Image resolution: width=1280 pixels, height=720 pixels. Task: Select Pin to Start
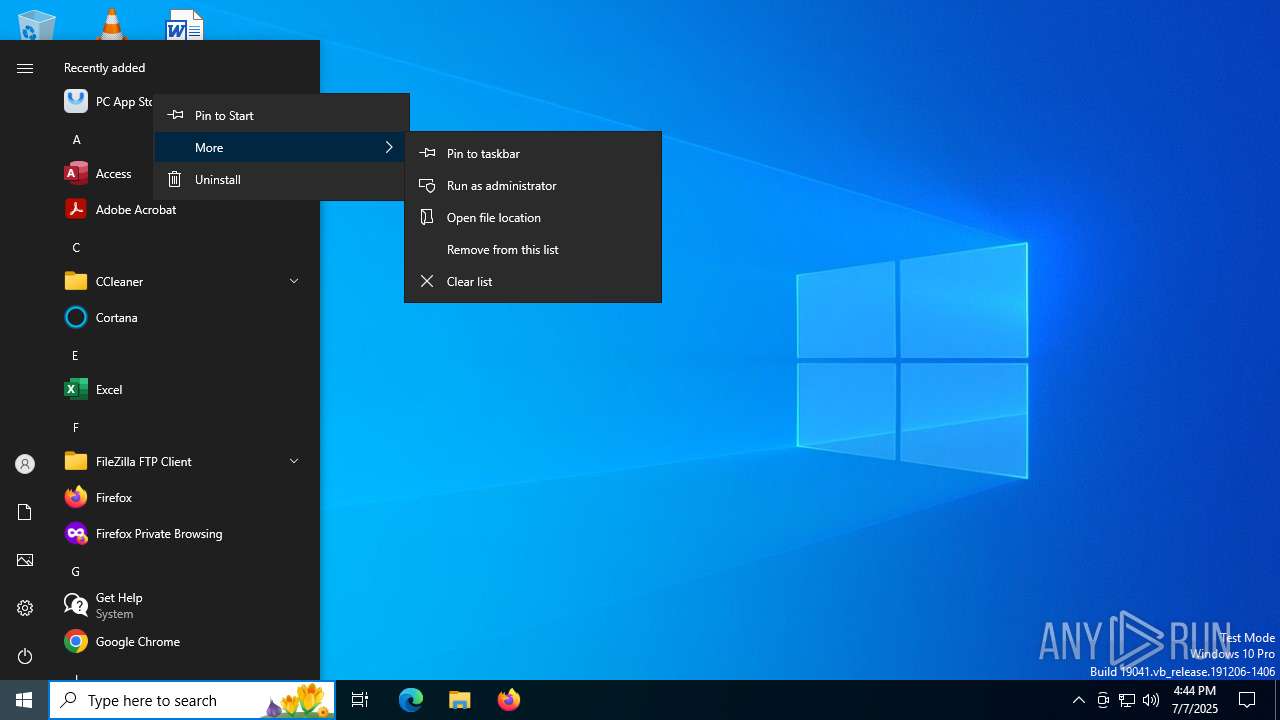282,115
